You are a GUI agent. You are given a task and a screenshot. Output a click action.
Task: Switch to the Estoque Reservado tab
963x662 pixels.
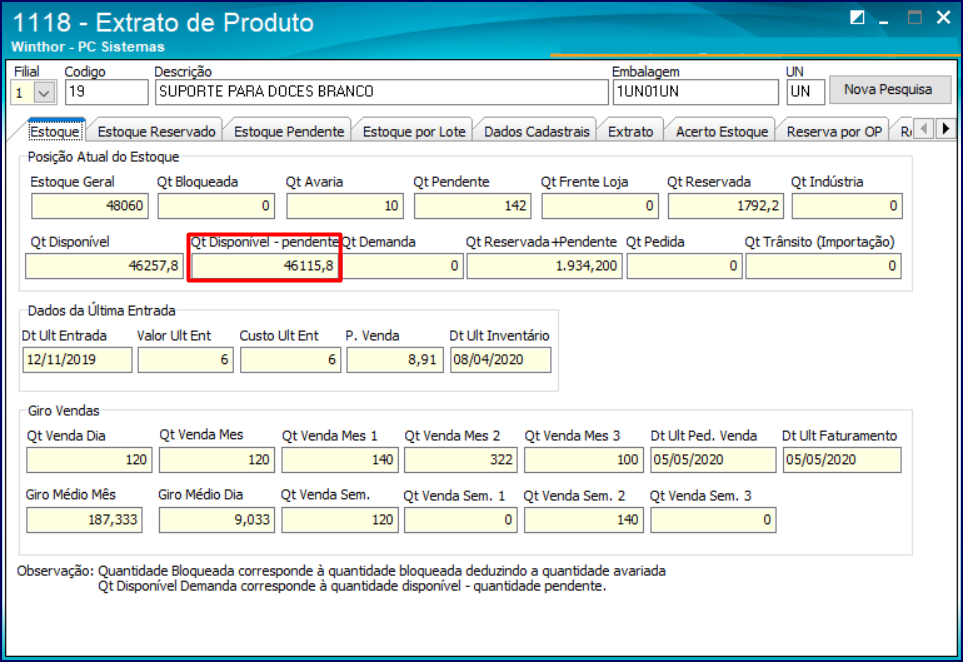pos(157,131)
